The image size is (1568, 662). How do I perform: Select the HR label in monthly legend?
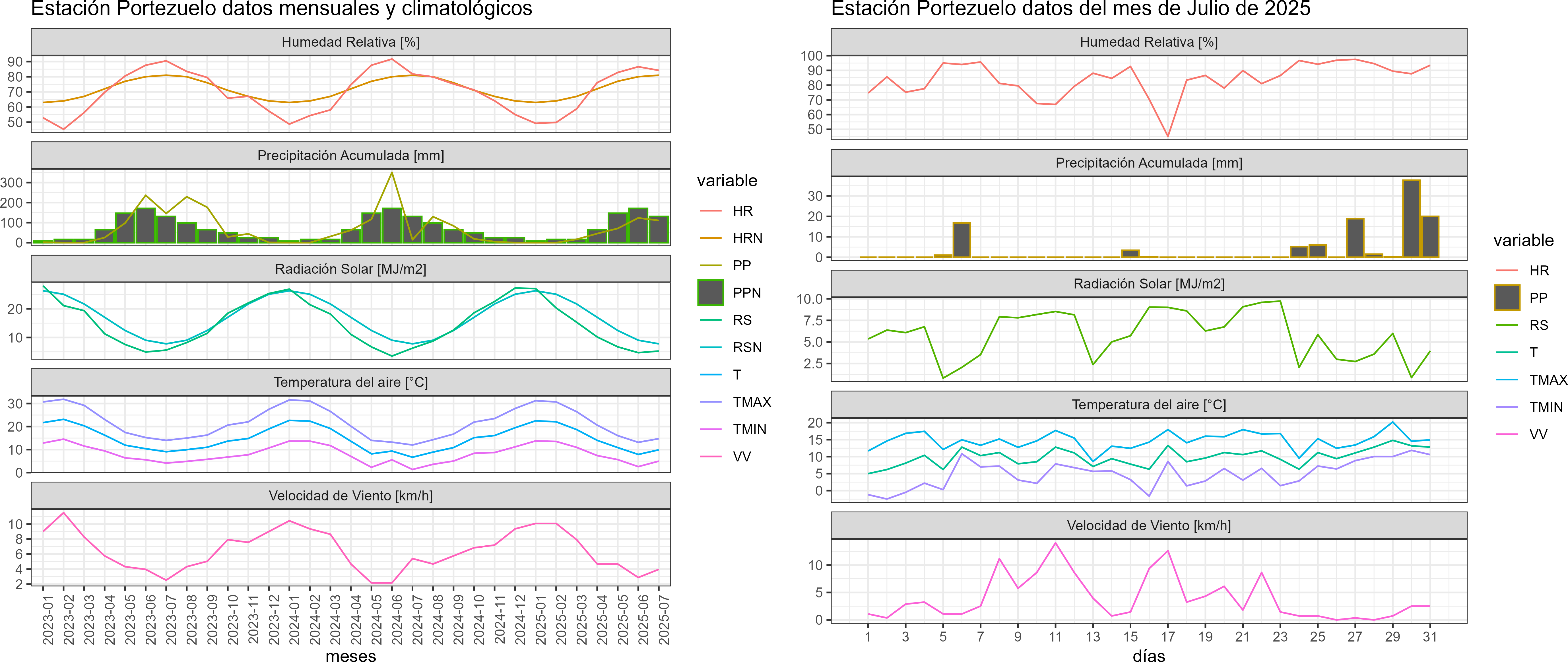pos(742,211)
